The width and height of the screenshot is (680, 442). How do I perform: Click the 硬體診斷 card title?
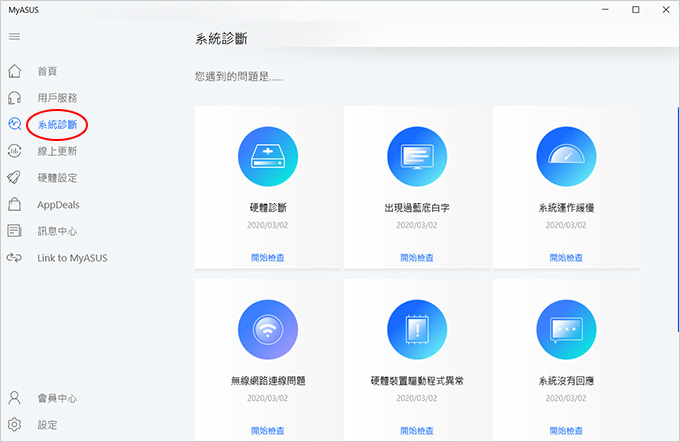click(x=268, y=208)
